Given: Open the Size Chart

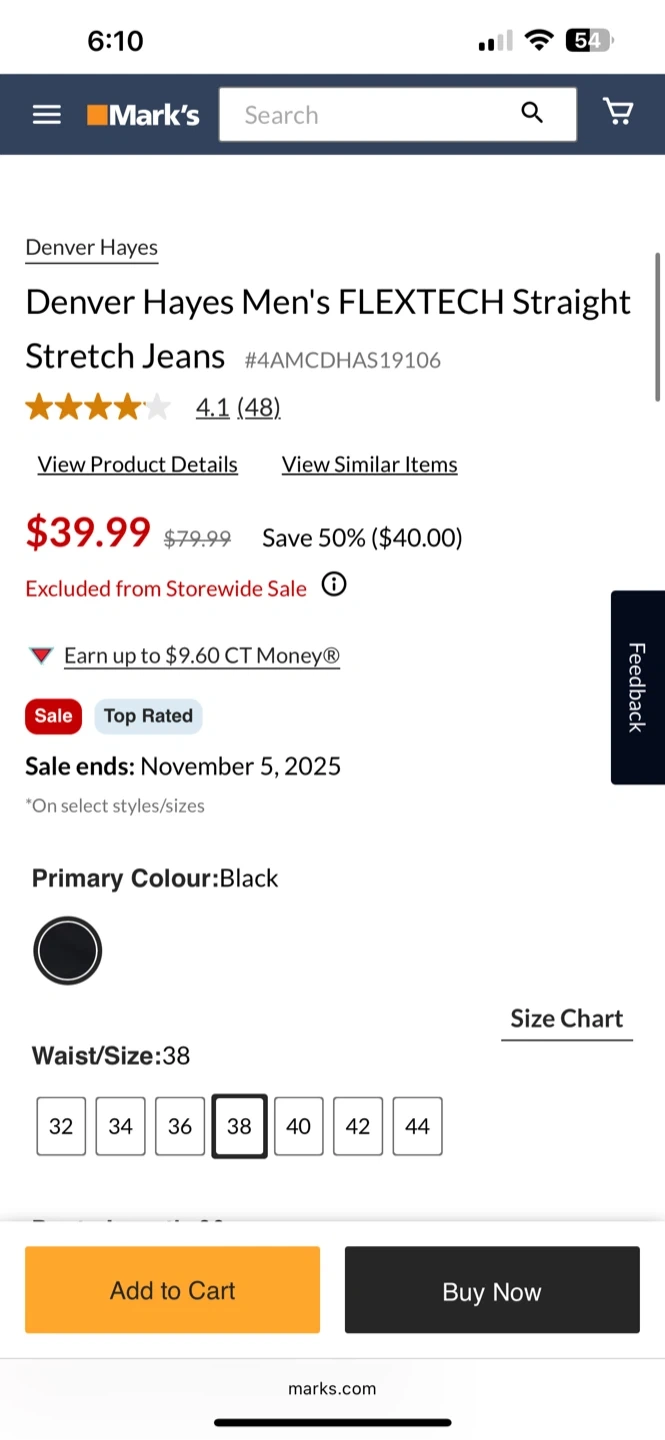Looking at the screenshot, I should point(566,1019).
